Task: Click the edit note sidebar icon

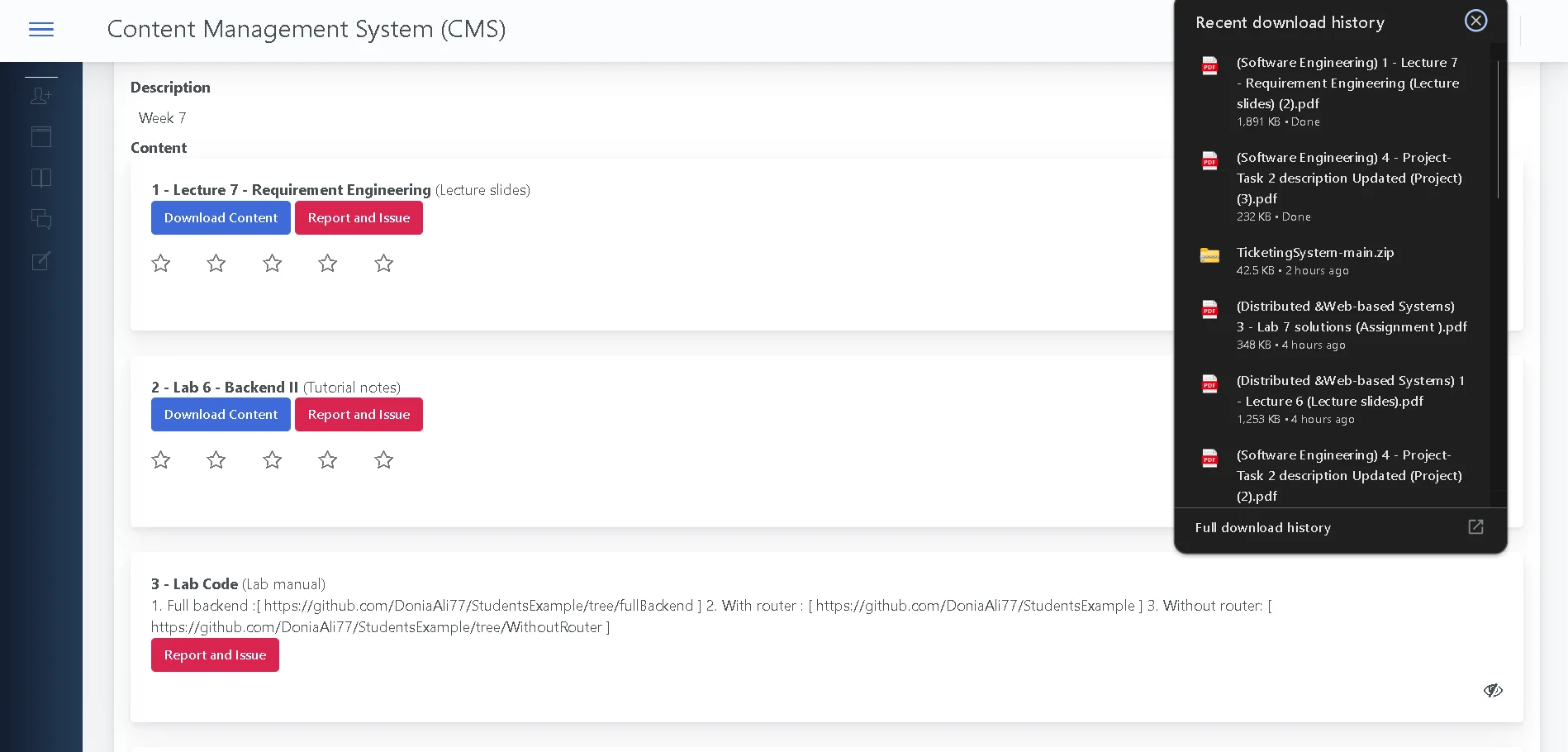Action: point(41,261)
